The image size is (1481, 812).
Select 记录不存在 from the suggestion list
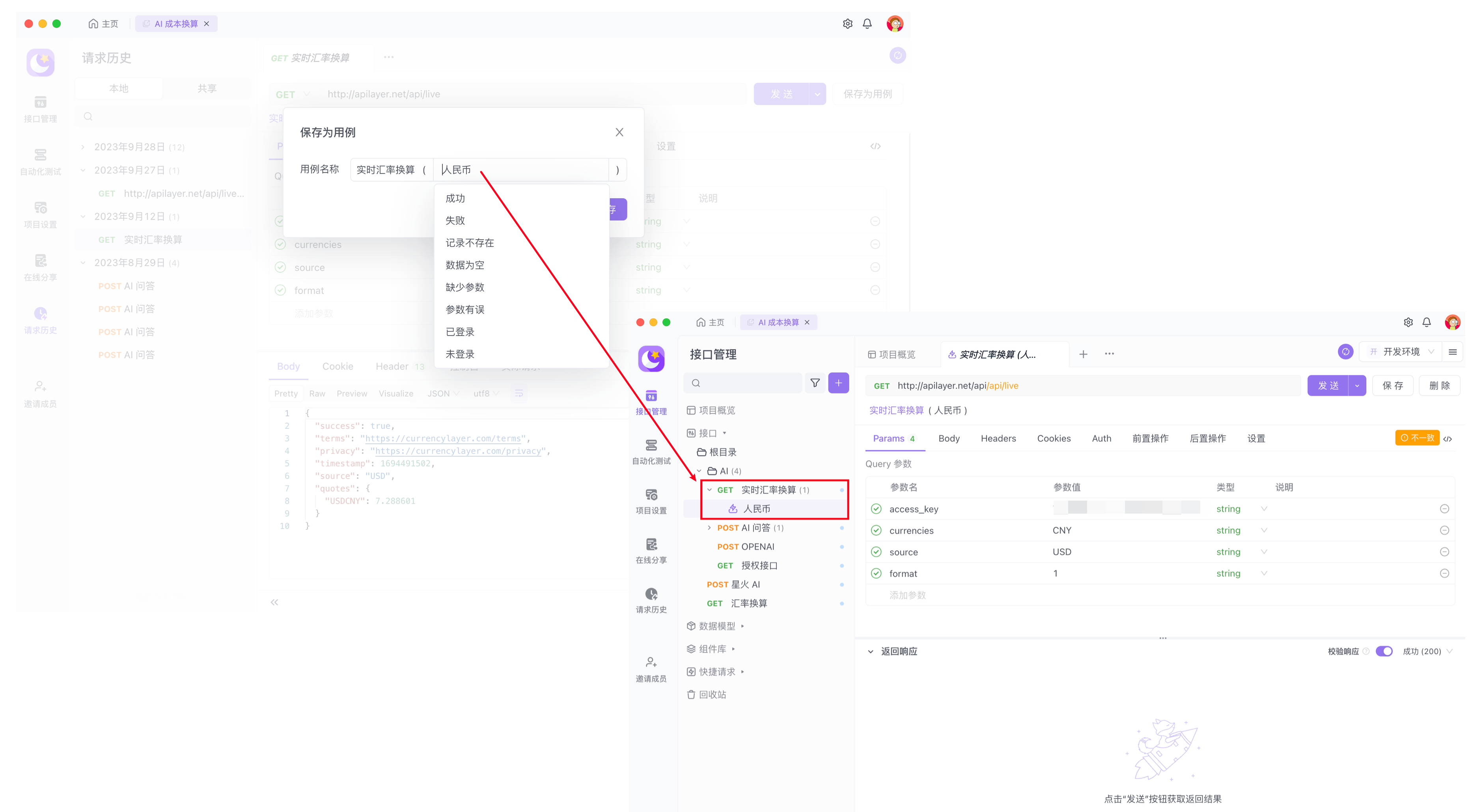(x=469, y=242)
